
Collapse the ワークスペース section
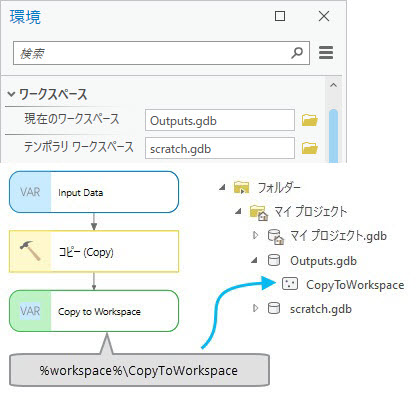[11, 94]
